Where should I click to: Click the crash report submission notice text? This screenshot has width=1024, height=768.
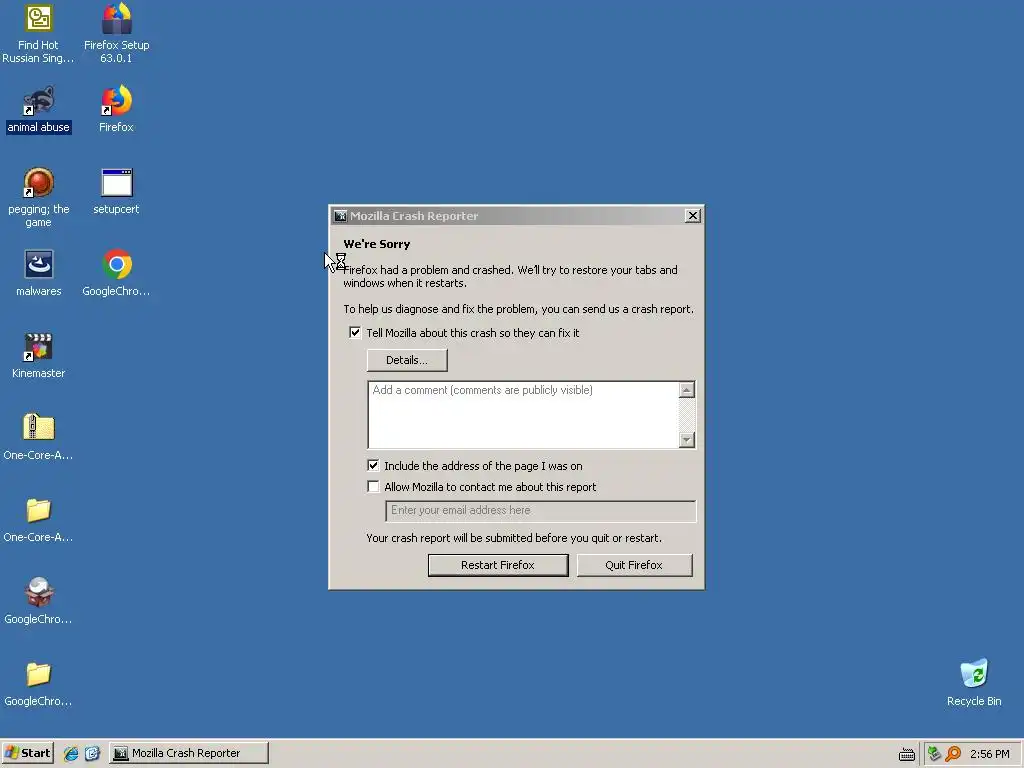(514, 538)
